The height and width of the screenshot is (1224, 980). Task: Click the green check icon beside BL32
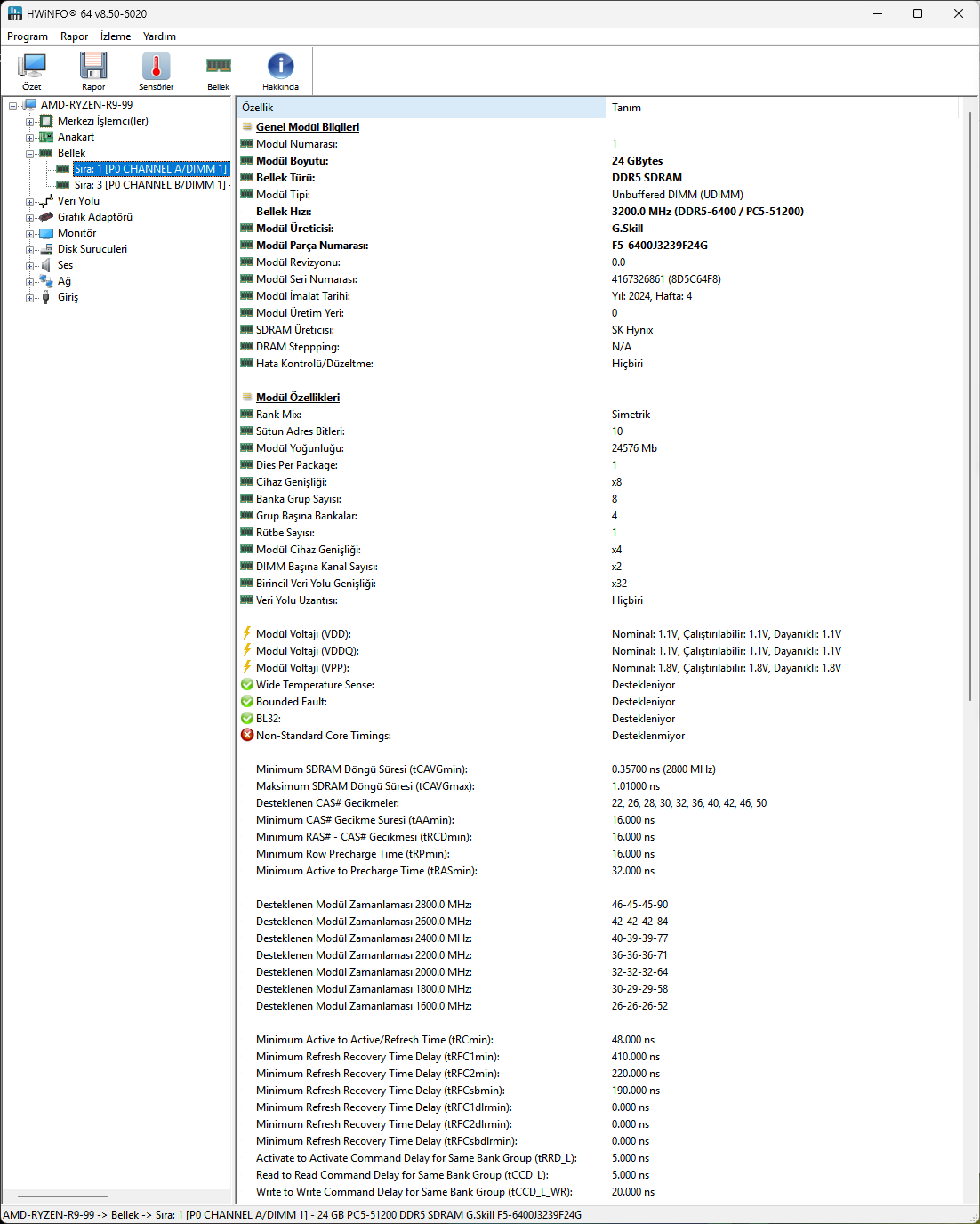pyautogui.click(x=247, y=718)
